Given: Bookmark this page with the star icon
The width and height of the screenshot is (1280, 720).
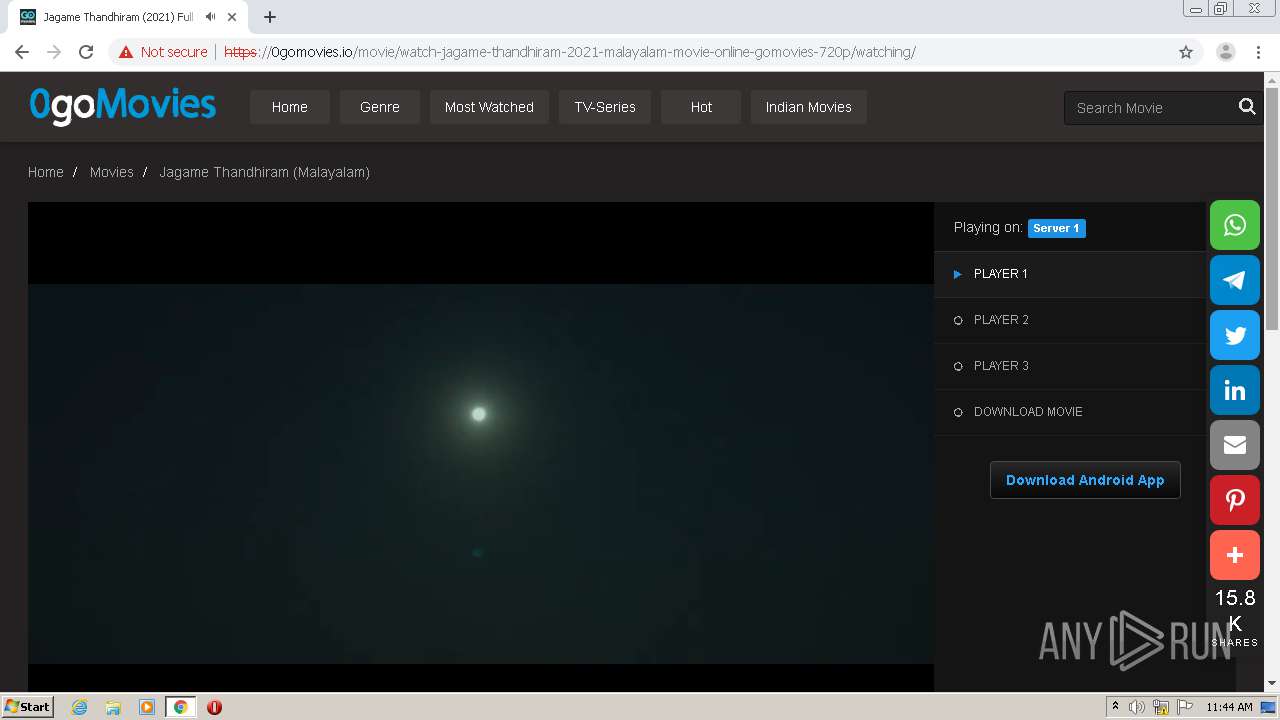Looking at the screenshot, I should 1186,52.
